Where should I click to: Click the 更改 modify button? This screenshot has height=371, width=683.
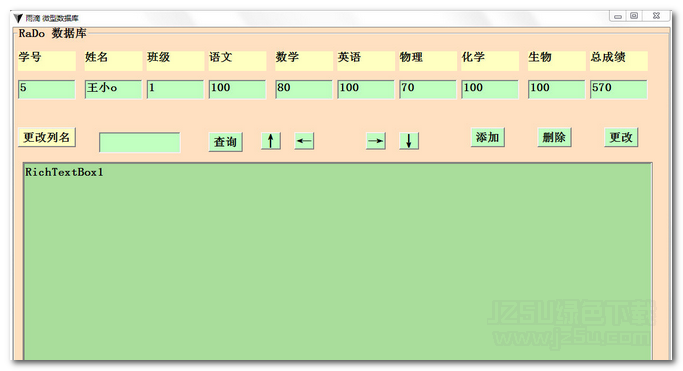621,137
